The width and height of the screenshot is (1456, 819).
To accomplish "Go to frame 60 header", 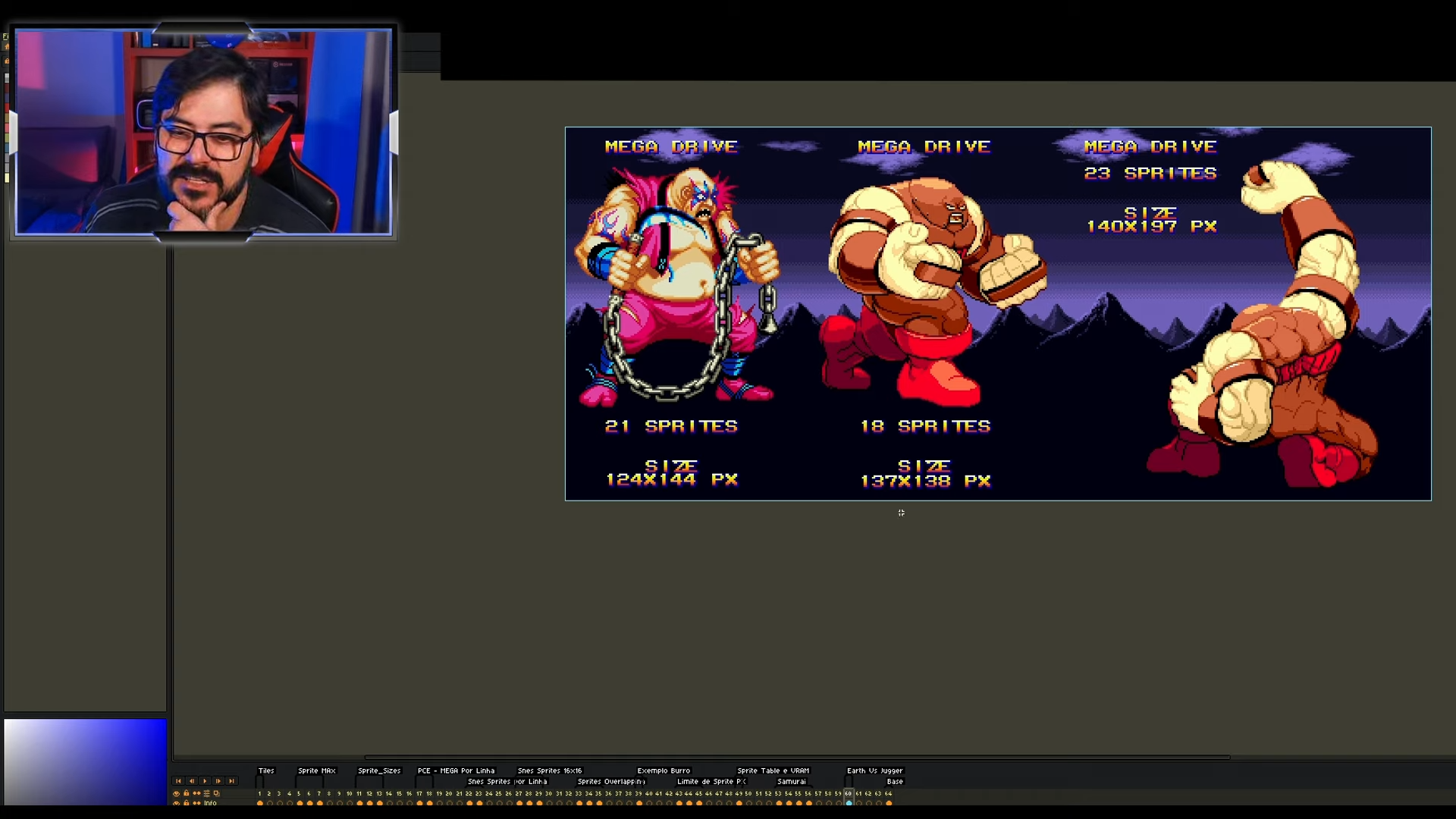I will click(849, 793).
